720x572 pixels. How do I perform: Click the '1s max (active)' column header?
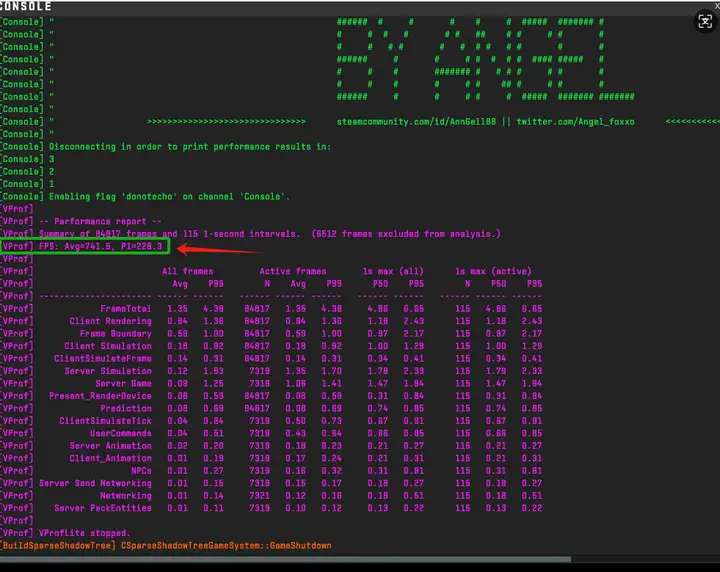click(x=493, y=271)
